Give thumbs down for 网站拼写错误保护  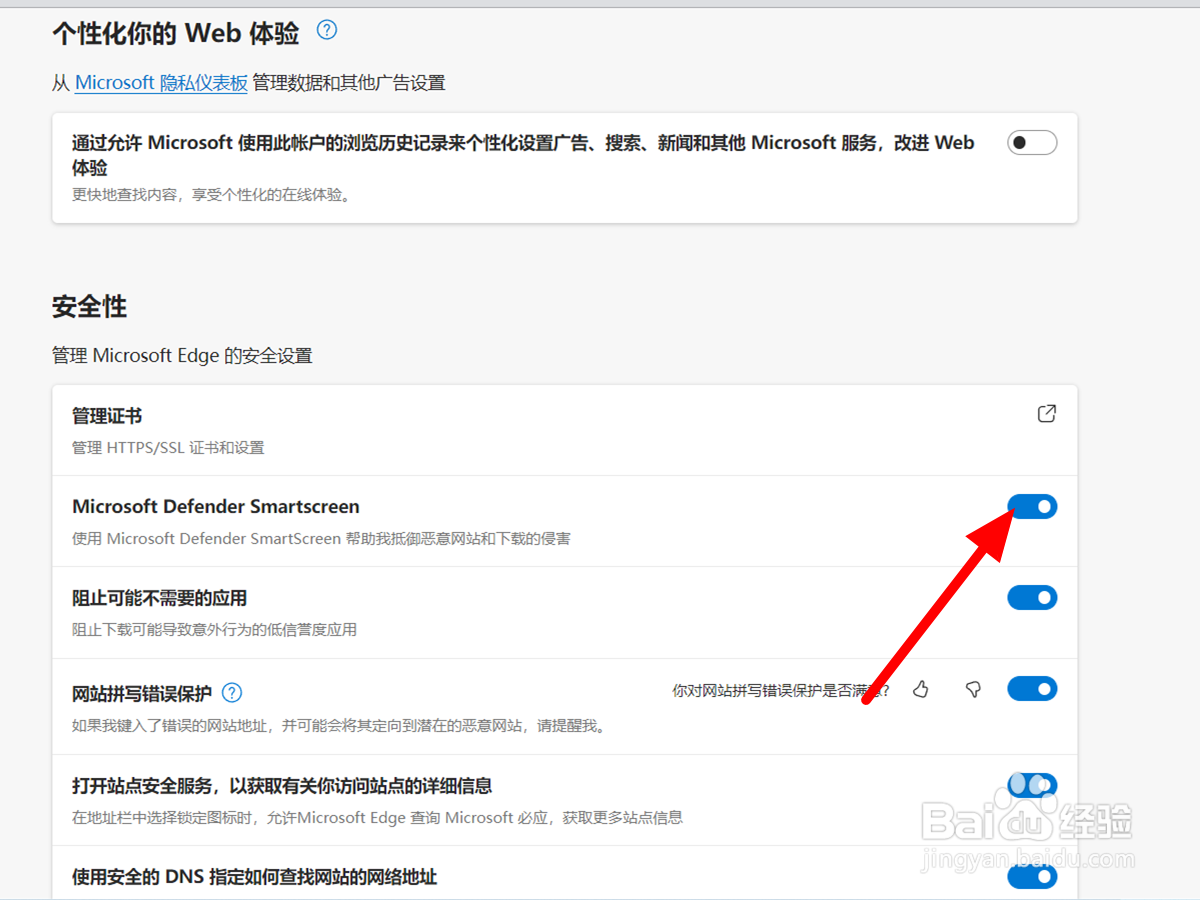973,689
